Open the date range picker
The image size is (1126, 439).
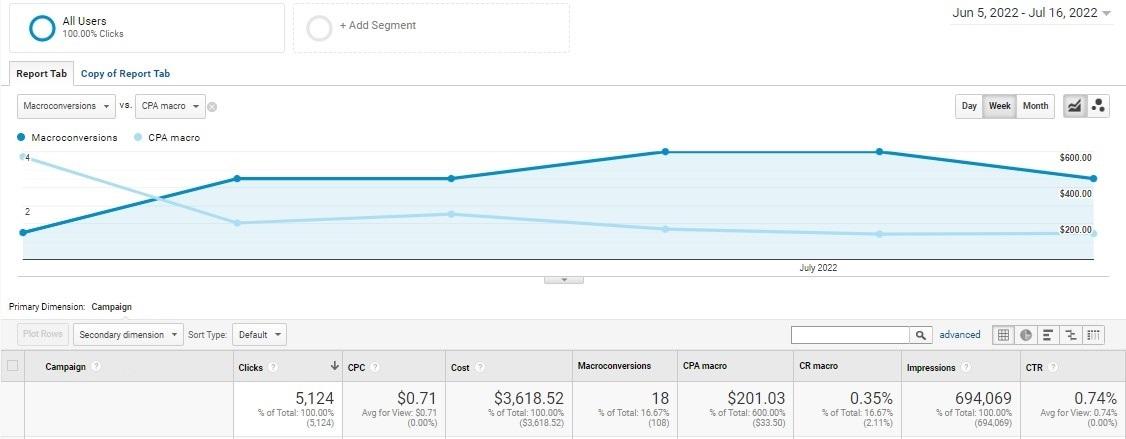coord(1034,13)
